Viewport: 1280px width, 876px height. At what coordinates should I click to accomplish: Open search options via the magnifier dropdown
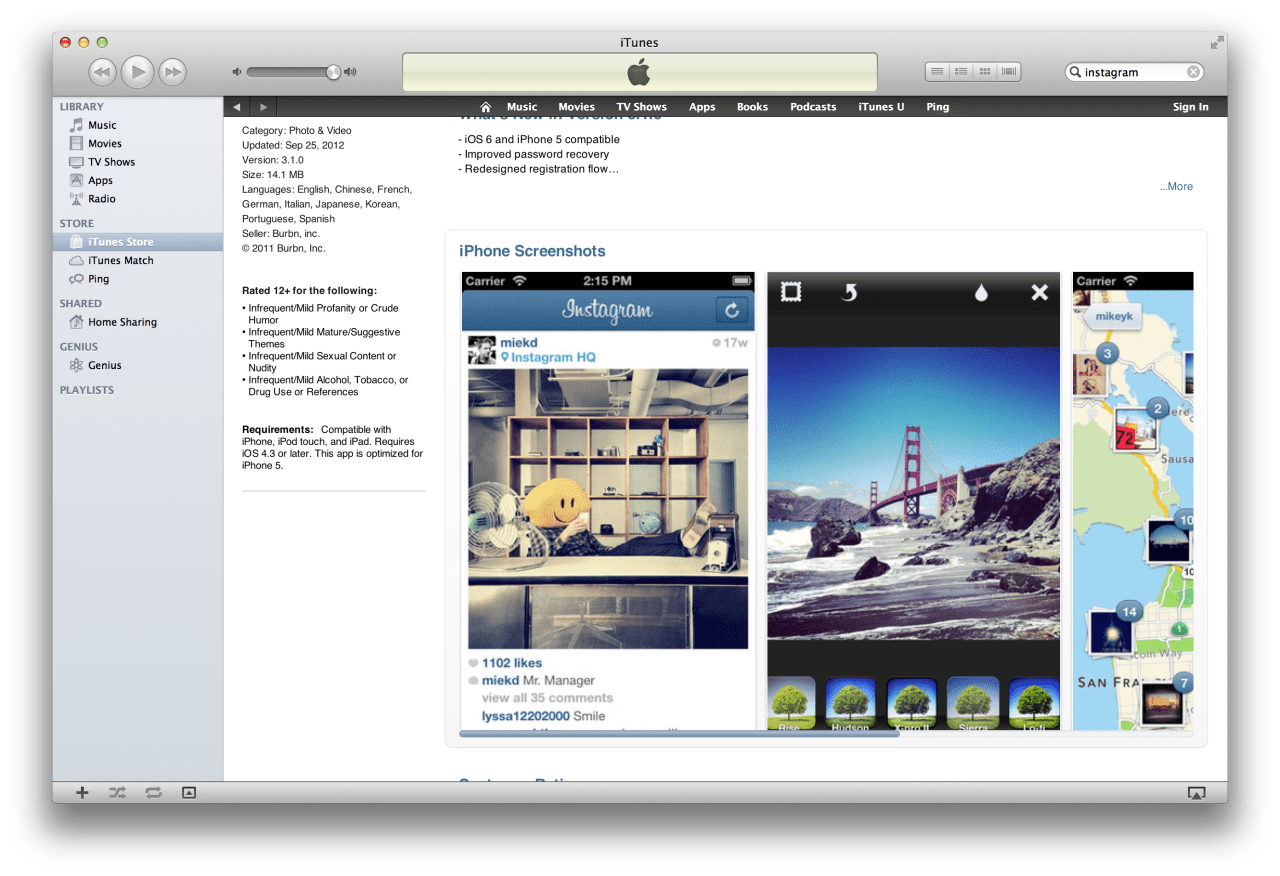pos(1074,71)
